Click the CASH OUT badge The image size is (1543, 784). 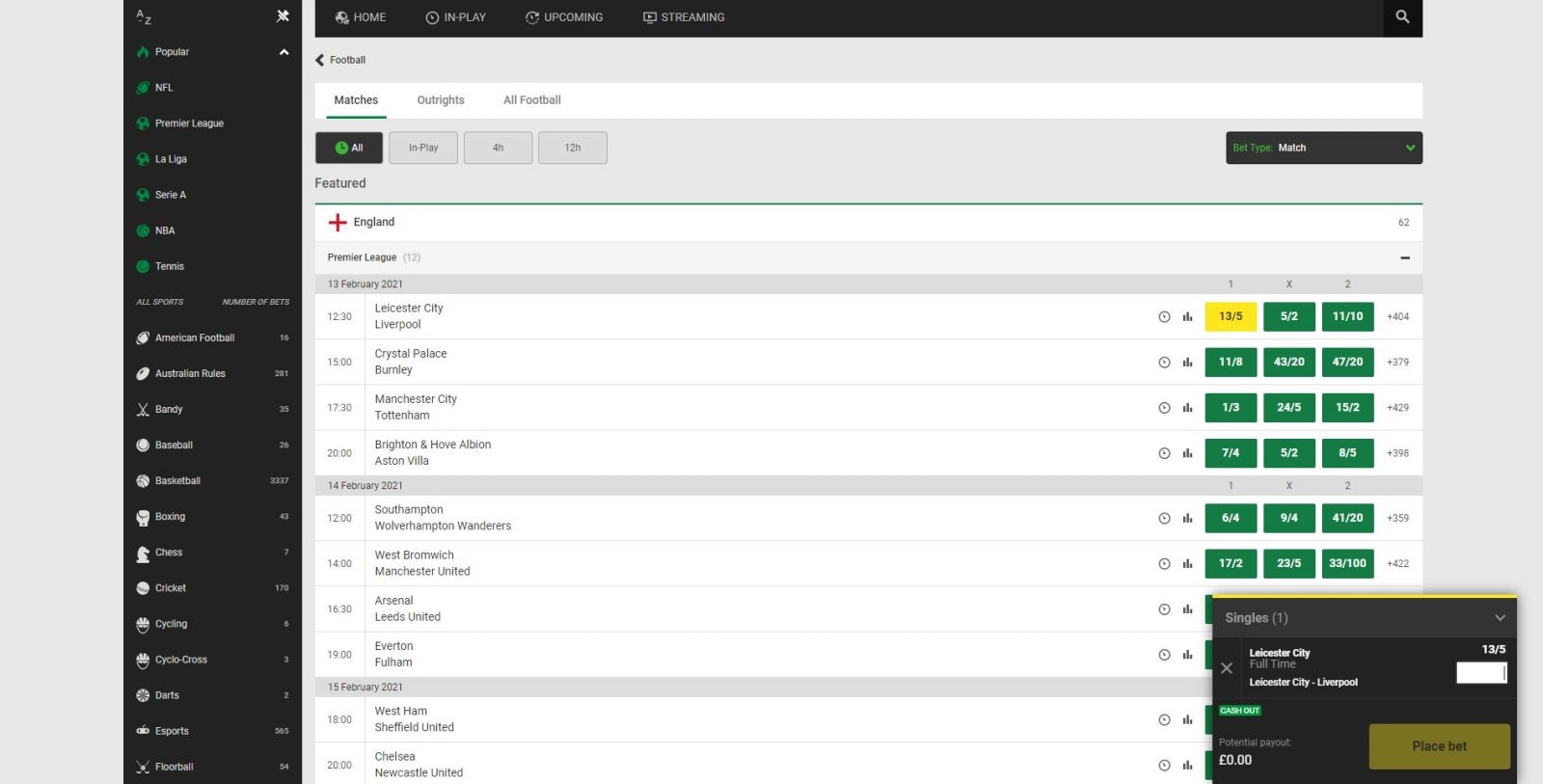(x=1239, y=711)
